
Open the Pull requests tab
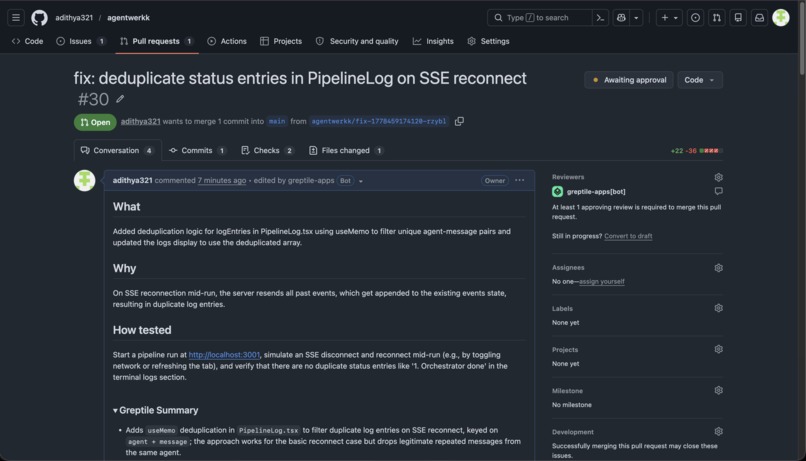click(x=156, y=41)
